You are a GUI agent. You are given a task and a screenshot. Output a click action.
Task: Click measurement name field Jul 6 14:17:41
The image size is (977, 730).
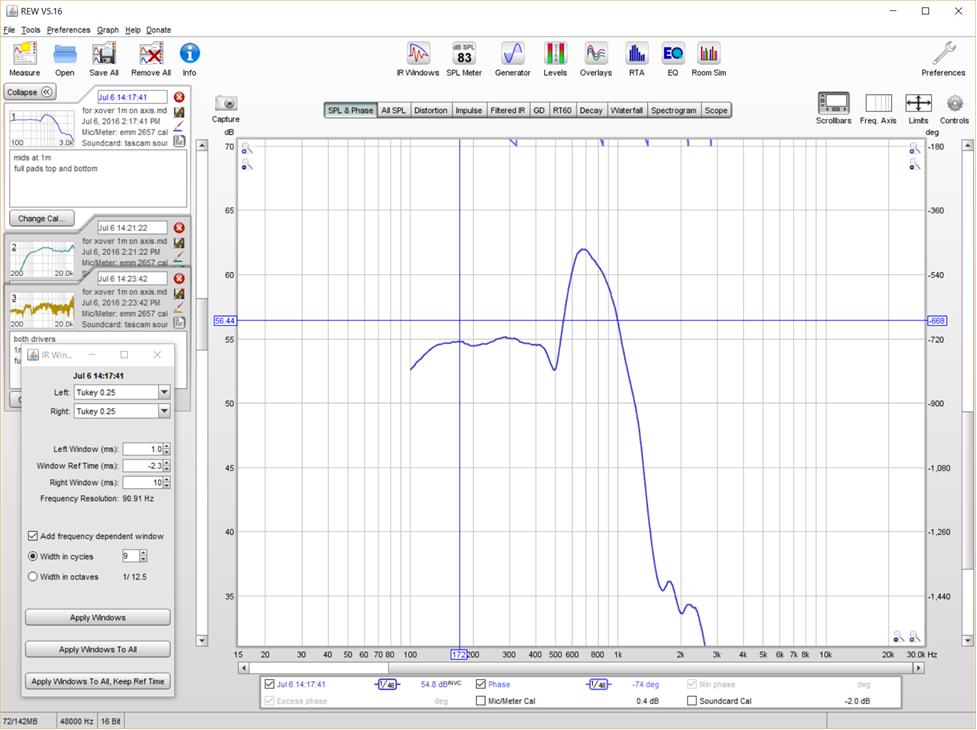pyautogui.click(x=132, y=97)
